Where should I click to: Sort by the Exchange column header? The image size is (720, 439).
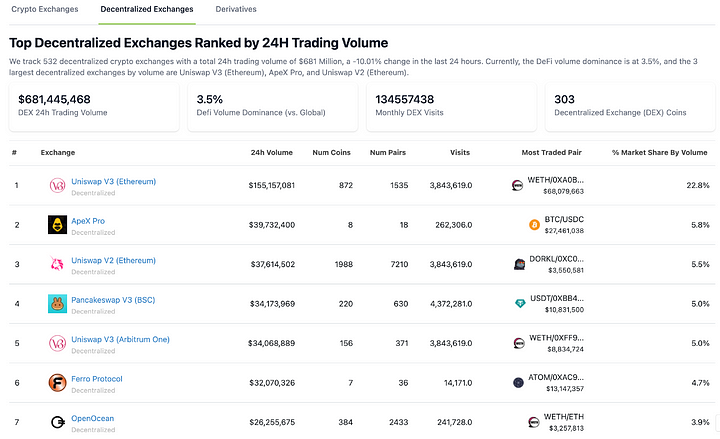point(58,152)
